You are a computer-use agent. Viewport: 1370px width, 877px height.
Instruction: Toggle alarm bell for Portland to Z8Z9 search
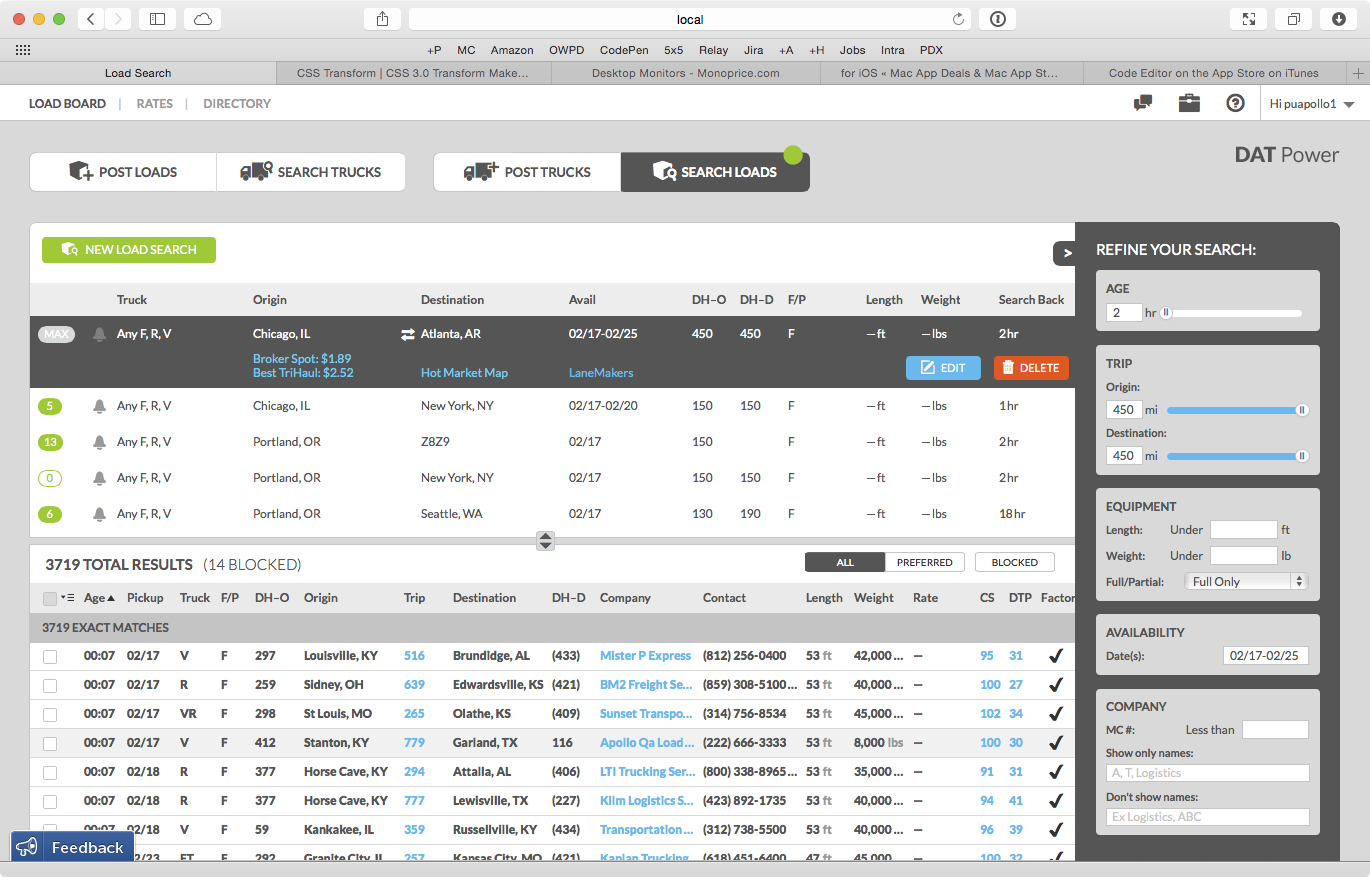[x=99, y=442]
